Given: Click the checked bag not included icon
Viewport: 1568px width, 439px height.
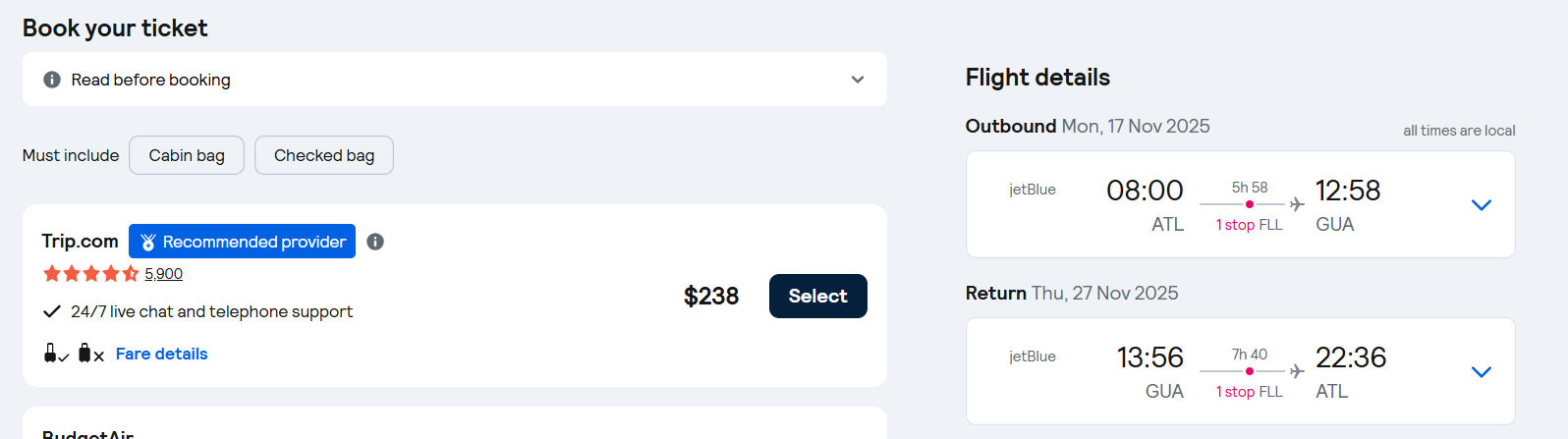Looking at the screenshot, I should (90, 354).
